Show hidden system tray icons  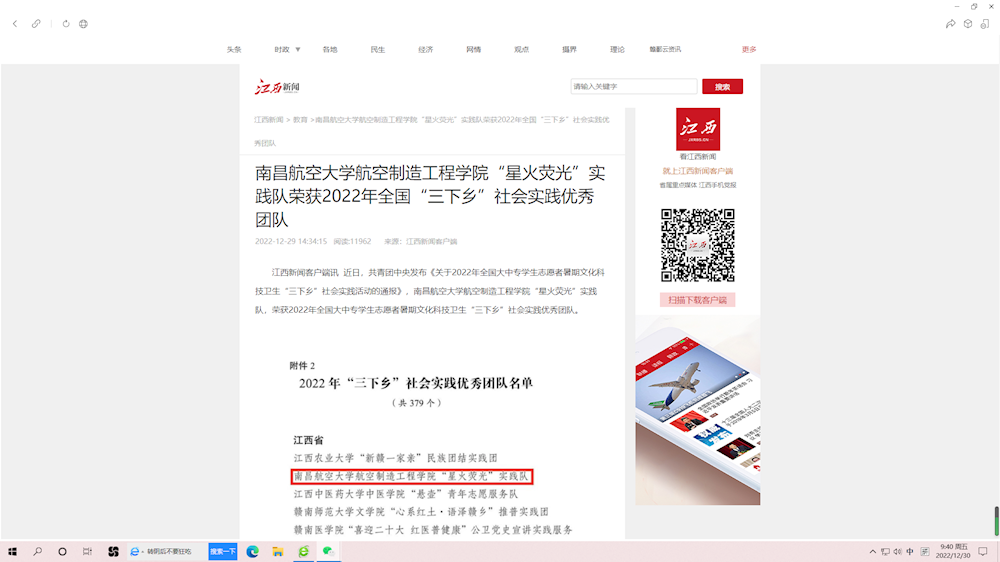click(x=873, y=551)
